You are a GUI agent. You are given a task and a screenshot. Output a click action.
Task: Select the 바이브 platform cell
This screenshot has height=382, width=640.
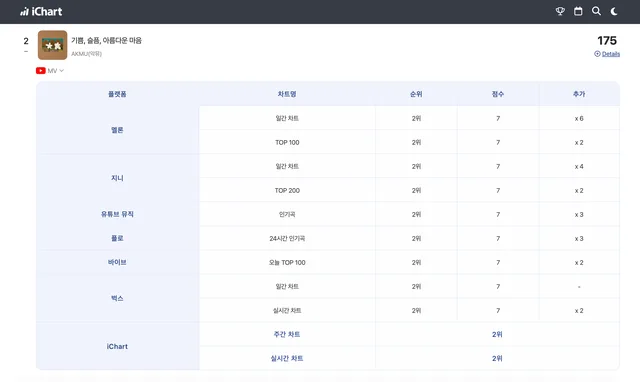tap(117, 262)
